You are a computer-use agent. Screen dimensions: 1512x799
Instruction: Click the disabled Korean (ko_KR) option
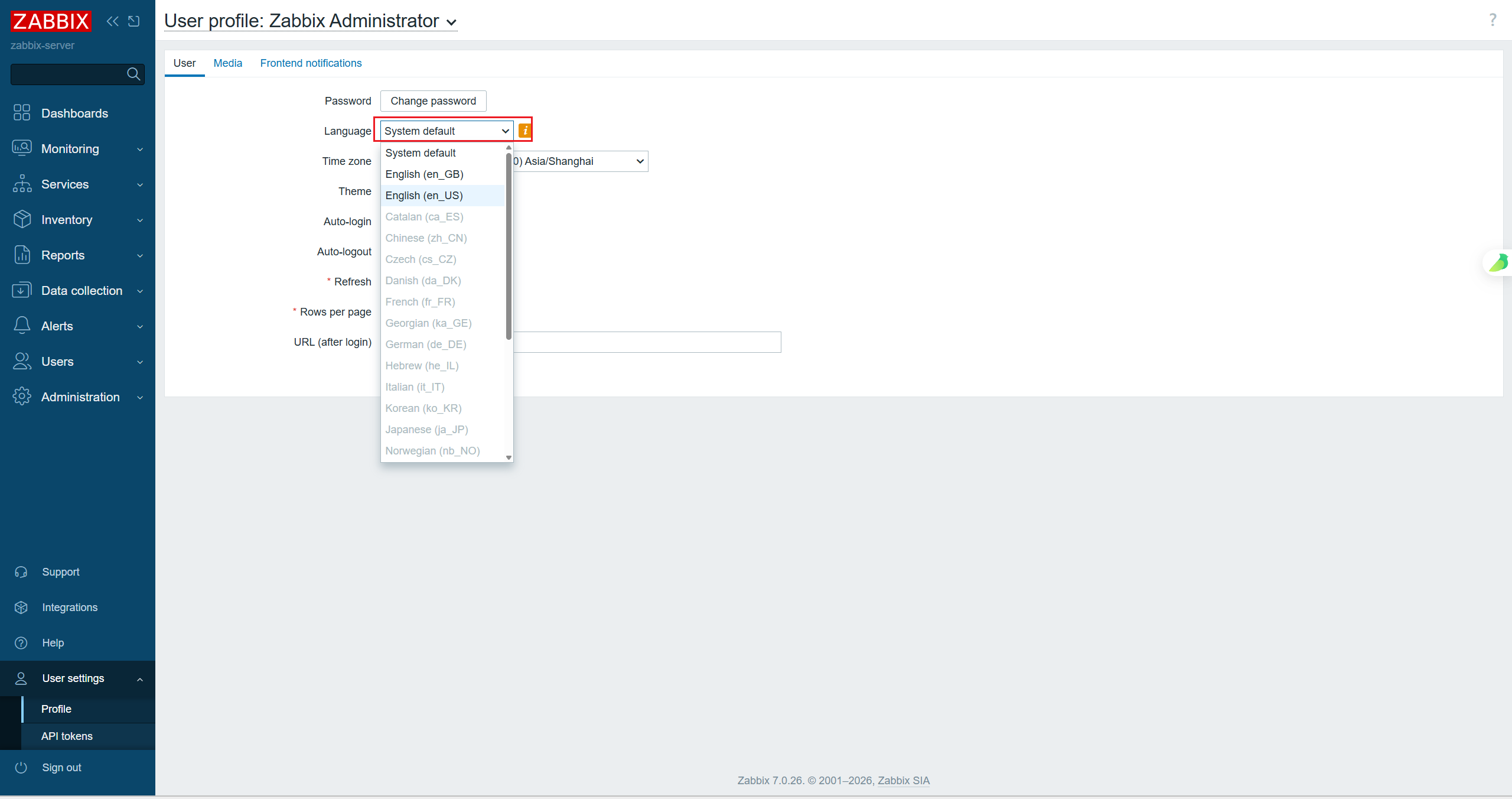tap(443, 408)
